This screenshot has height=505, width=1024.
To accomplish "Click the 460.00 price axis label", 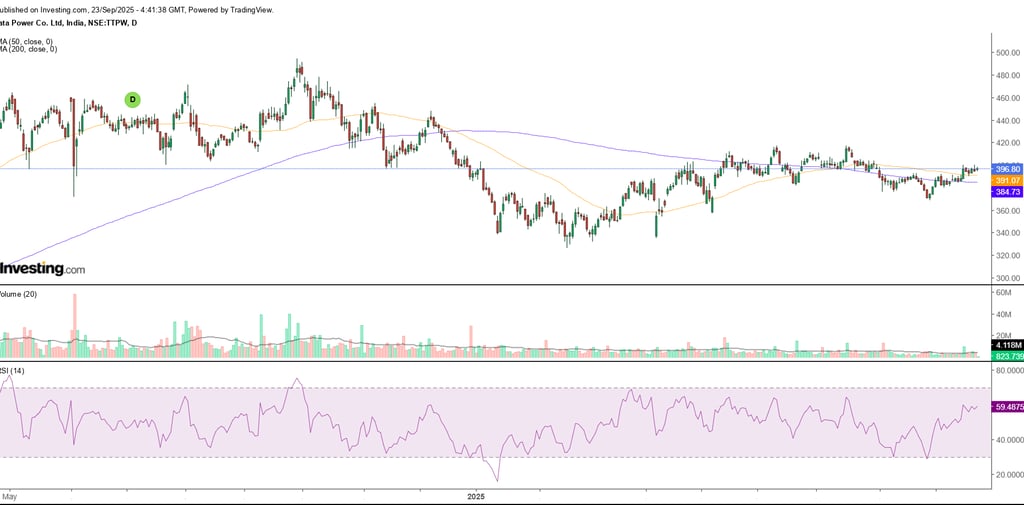I will click(x=1008, y=98).
